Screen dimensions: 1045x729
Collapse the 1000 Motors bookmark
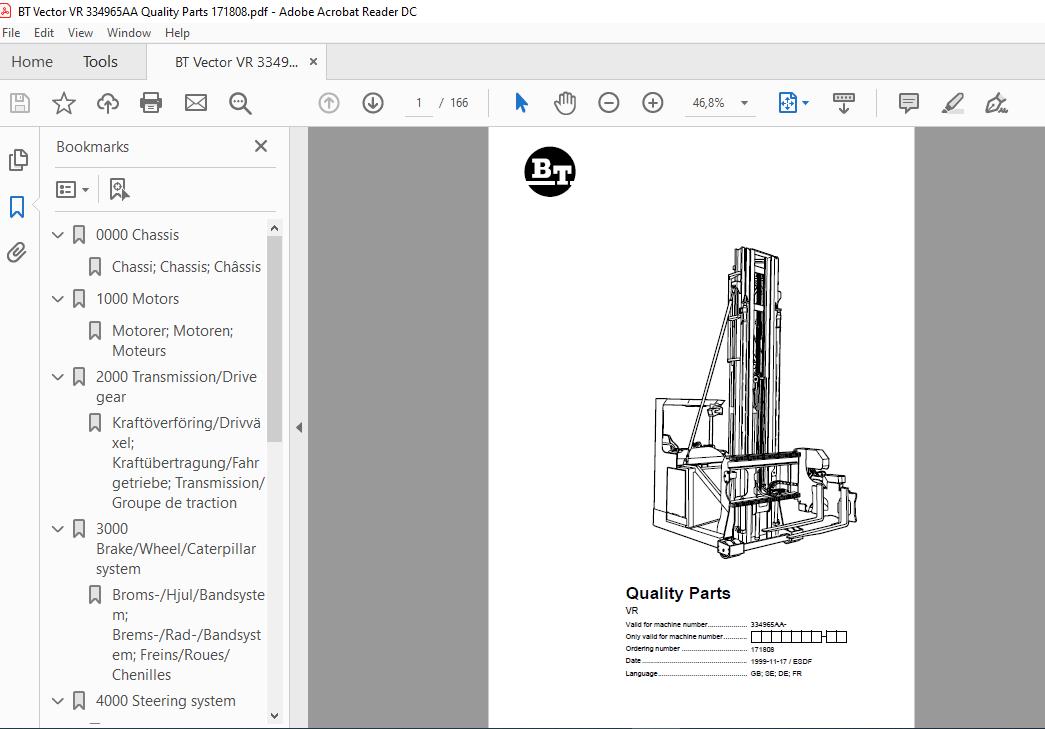pyautogui.click(x=58, y=299)
